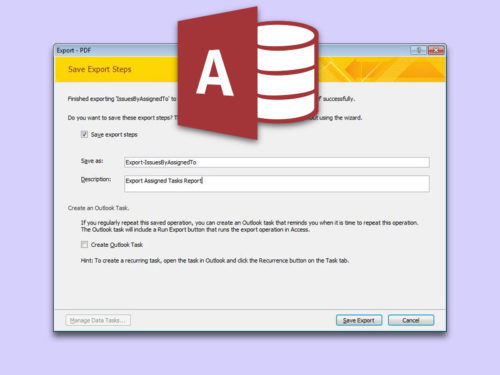Viewport: 500px width, 375px height.
Task: Click the Create an Outlook Task section heading
Action: tap(98, 208)
